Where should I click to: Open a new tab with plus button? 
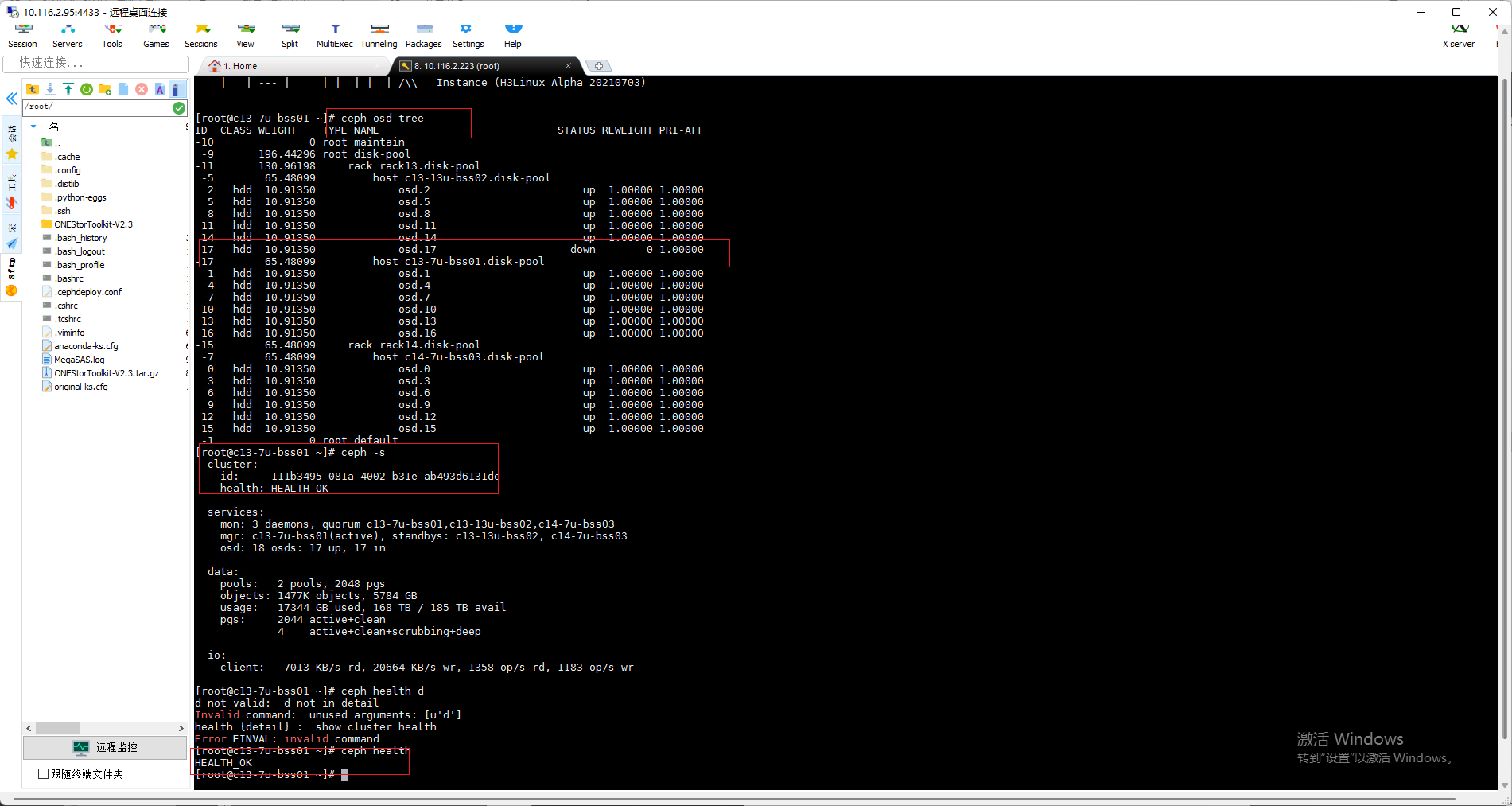598,66
